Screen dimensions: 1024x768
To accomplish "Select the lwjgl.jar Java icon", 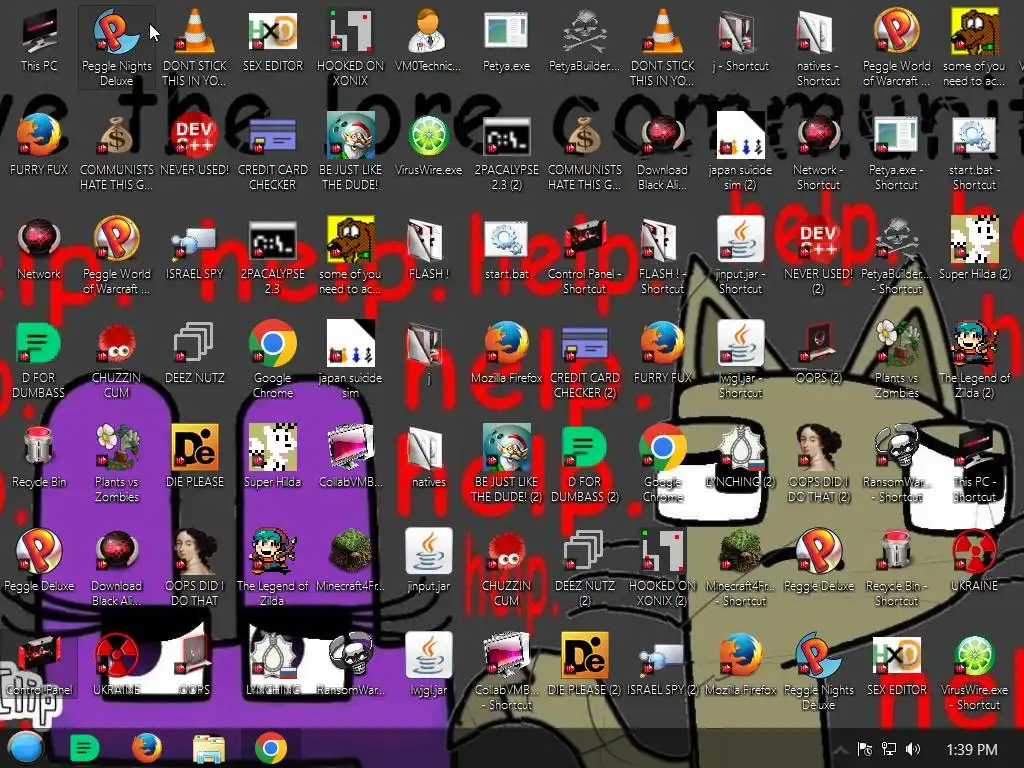I will point(428,665).
